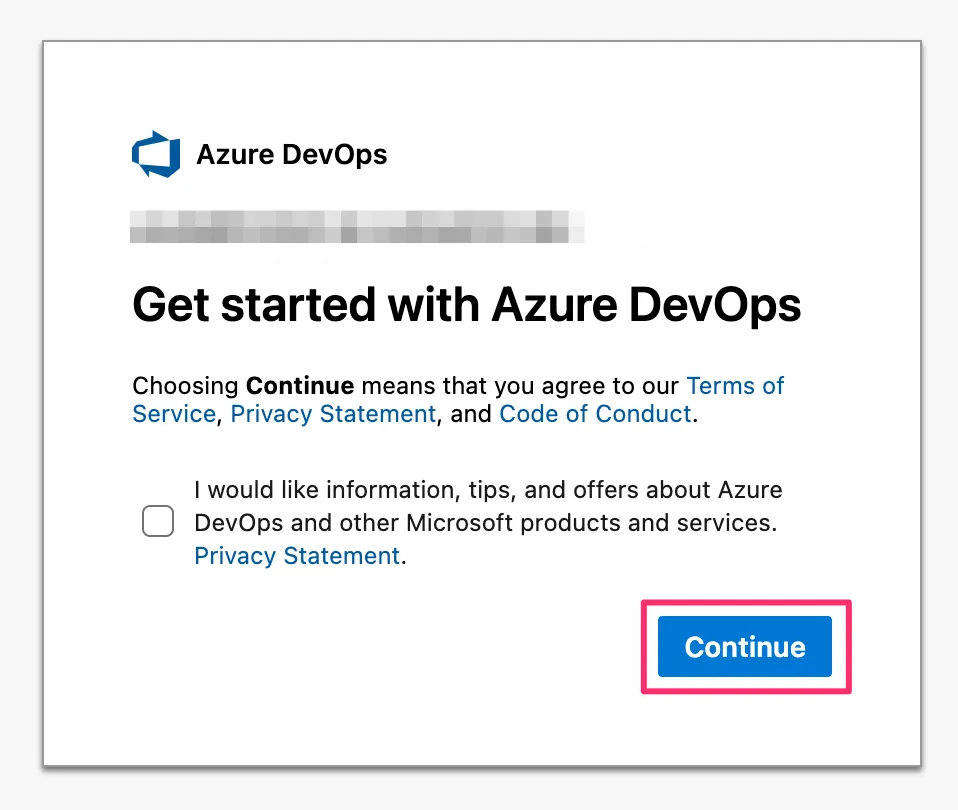The image size is (958, 810).
Task: Click the Azure DevOps logo icon
Action: point(156,155)
